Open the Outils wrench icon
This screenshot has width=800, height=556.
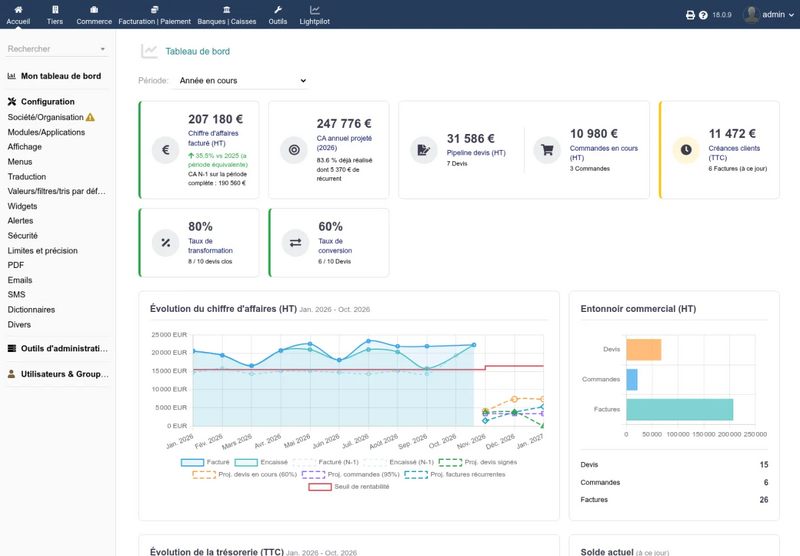pyautogui.click(x=278, y=10)
